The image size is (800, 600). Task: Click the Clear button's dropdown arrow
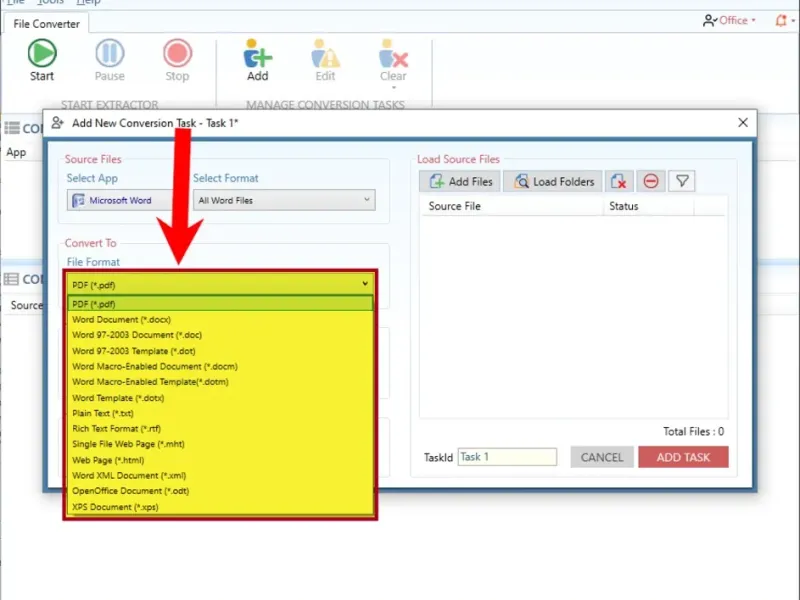coord(393,88)
